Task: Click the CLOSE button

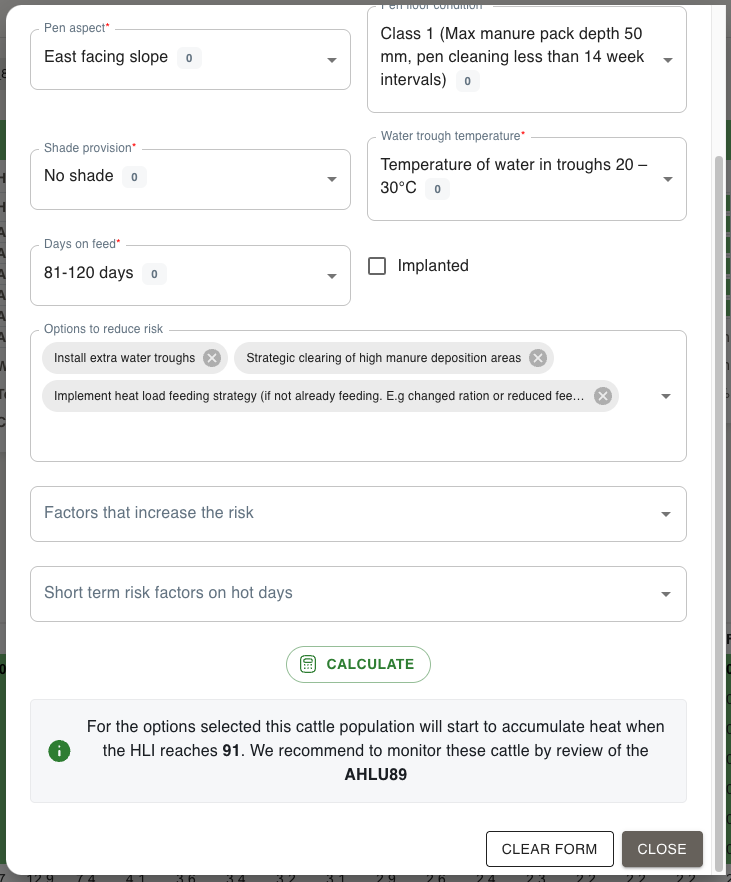Action: tap(662, 849)
